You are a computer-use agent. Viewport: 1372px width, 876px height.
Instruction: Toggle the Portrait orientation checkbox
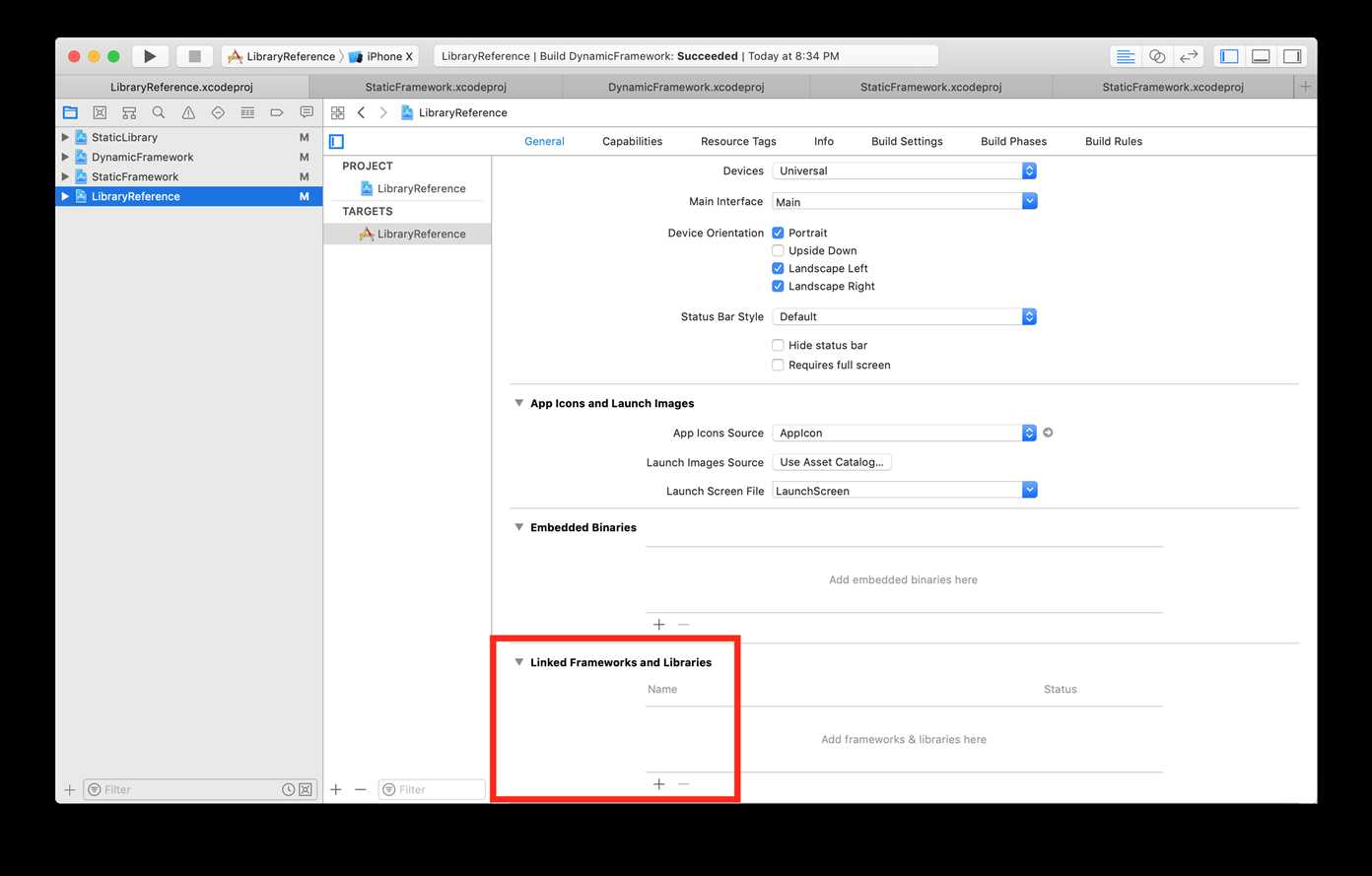pos(778,233)
